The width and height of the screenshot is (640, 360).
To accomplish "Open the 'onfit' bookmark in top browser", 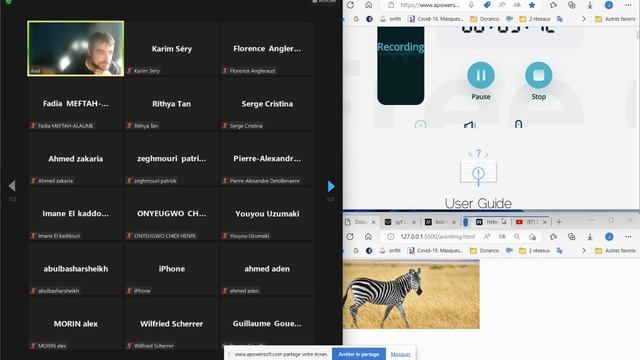I will pyautogui.click(x=391, y=19).
